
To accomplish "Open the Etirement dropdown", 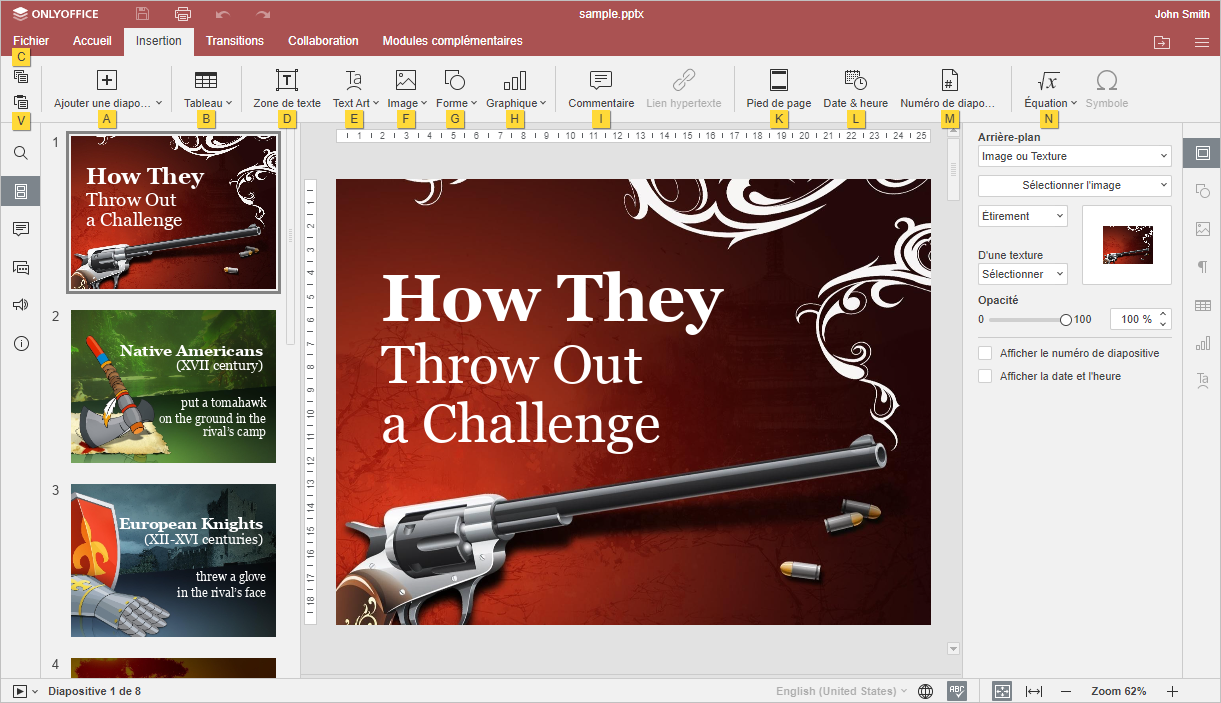I will (x=1022, y=216).
